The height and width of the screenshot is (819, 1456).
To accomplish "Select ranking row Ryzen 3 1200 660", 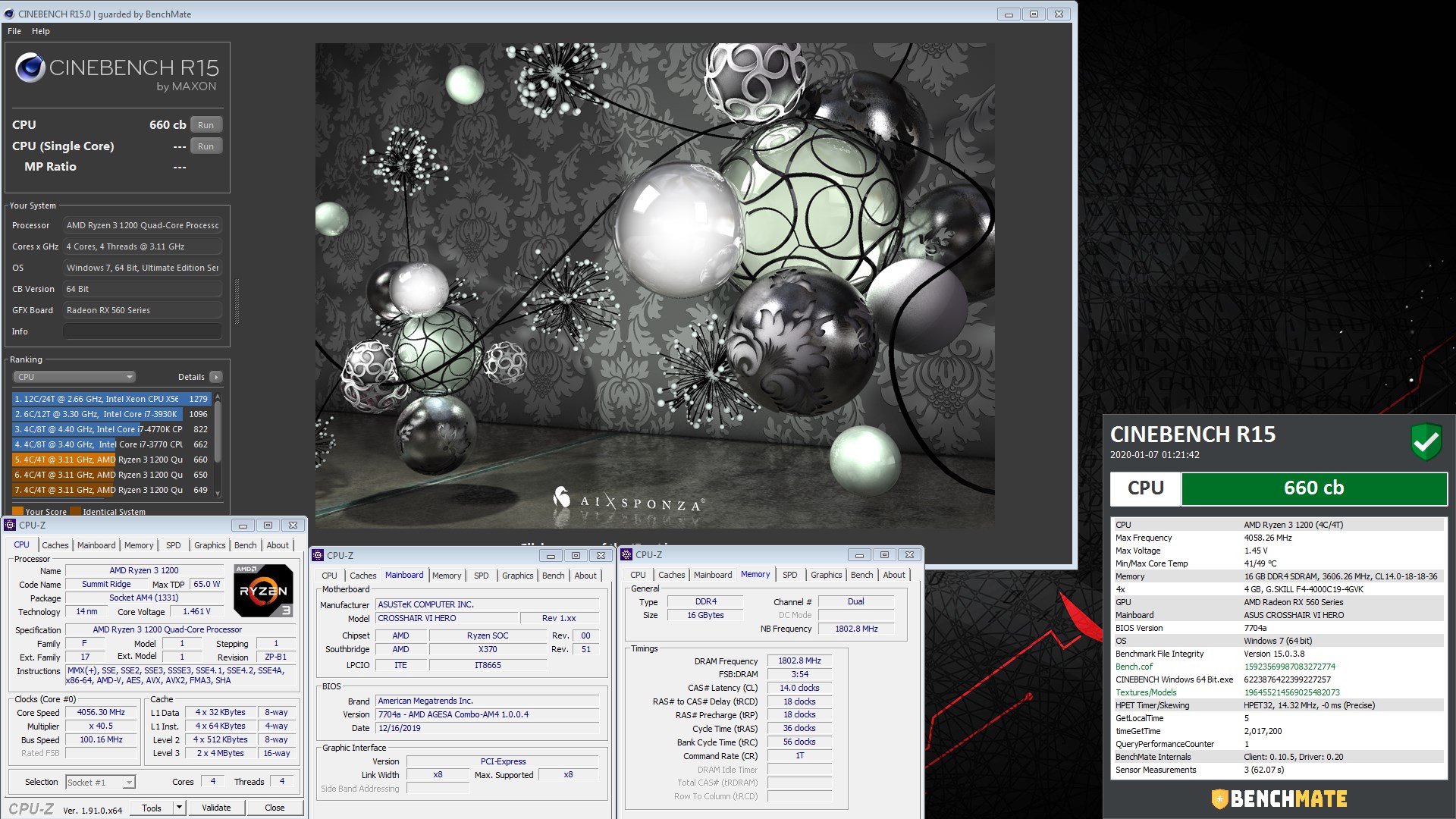I will (111, 460).
